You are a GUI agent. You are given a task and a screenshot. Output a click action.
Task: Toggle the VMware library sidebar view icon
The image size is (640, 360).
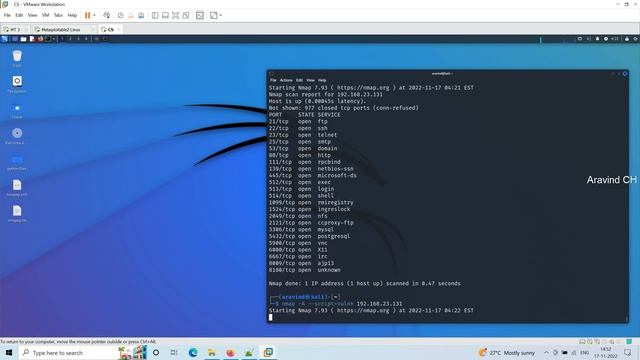coord(155,16)
